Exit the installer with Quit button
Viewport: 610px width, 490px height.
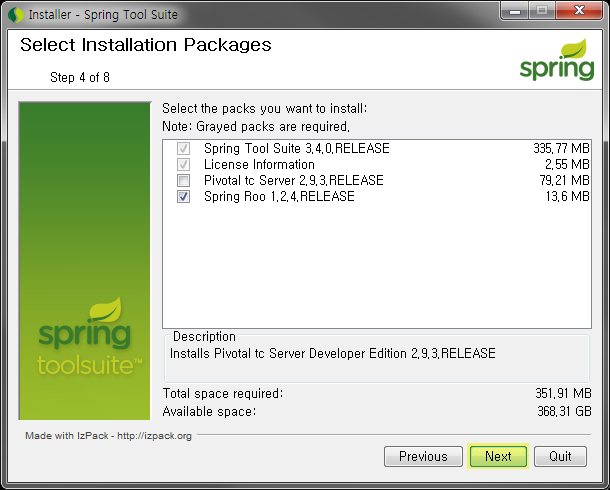coord(560,456)
